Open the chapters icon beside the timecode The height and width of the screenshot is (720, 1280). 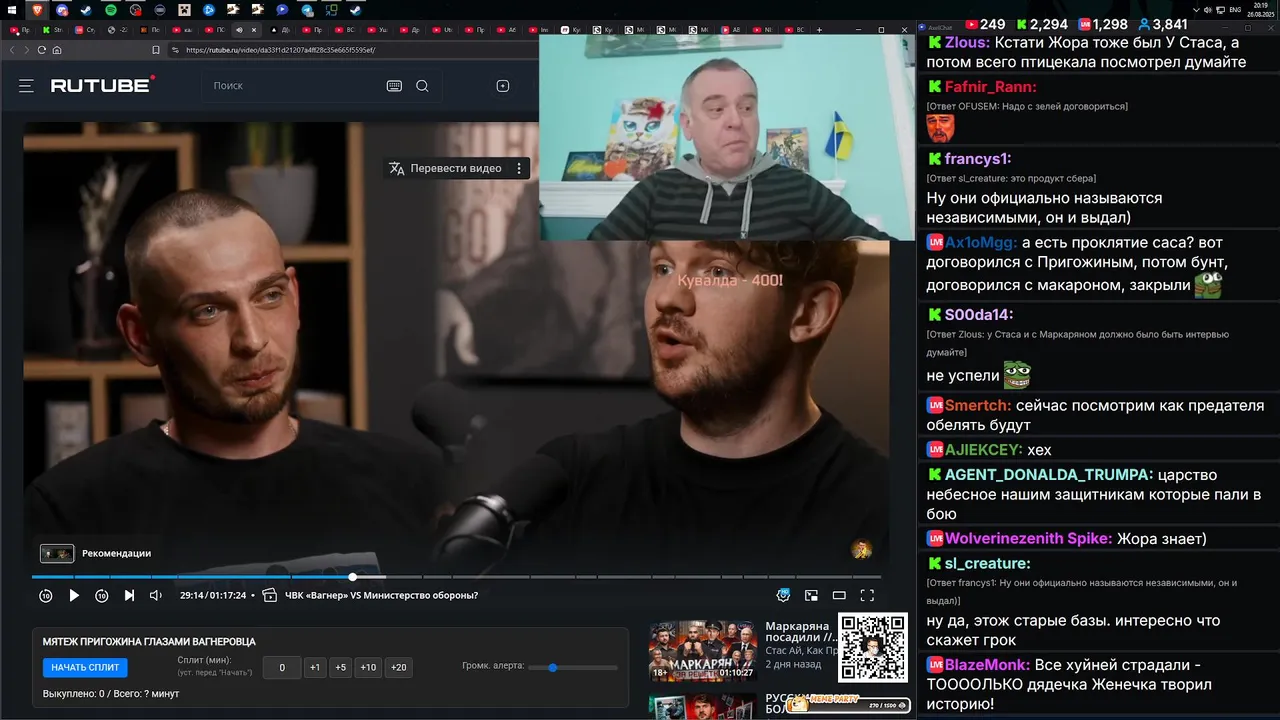tap(269, 595)
